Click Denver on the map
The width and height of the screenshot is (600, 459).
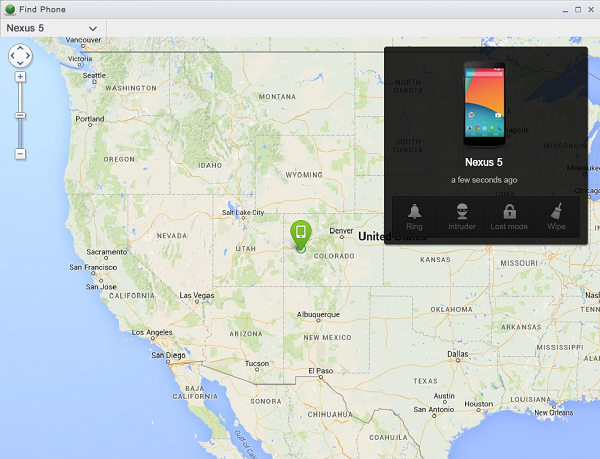pos(342,231)
